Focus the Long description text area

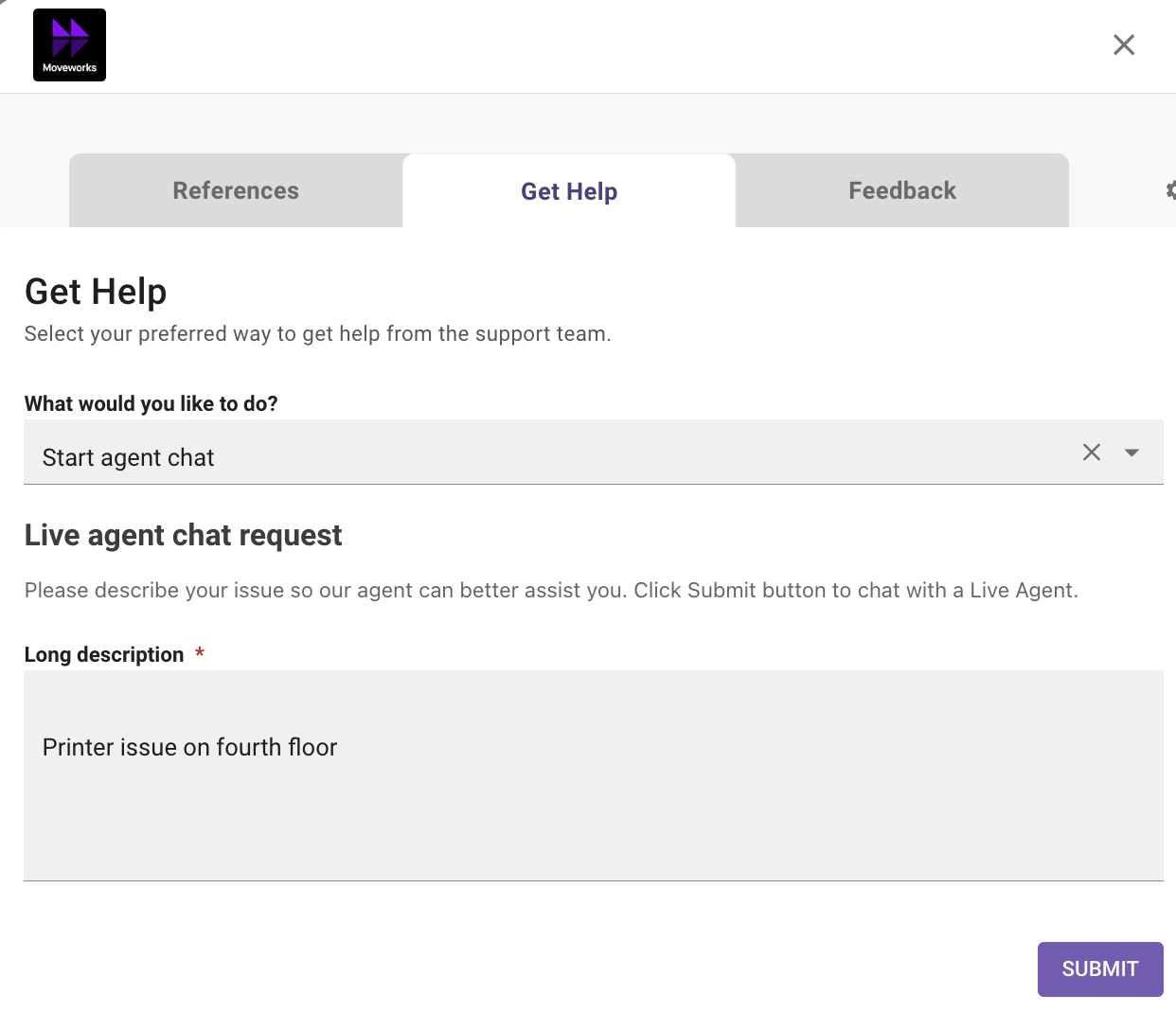(x=593, y=814)
